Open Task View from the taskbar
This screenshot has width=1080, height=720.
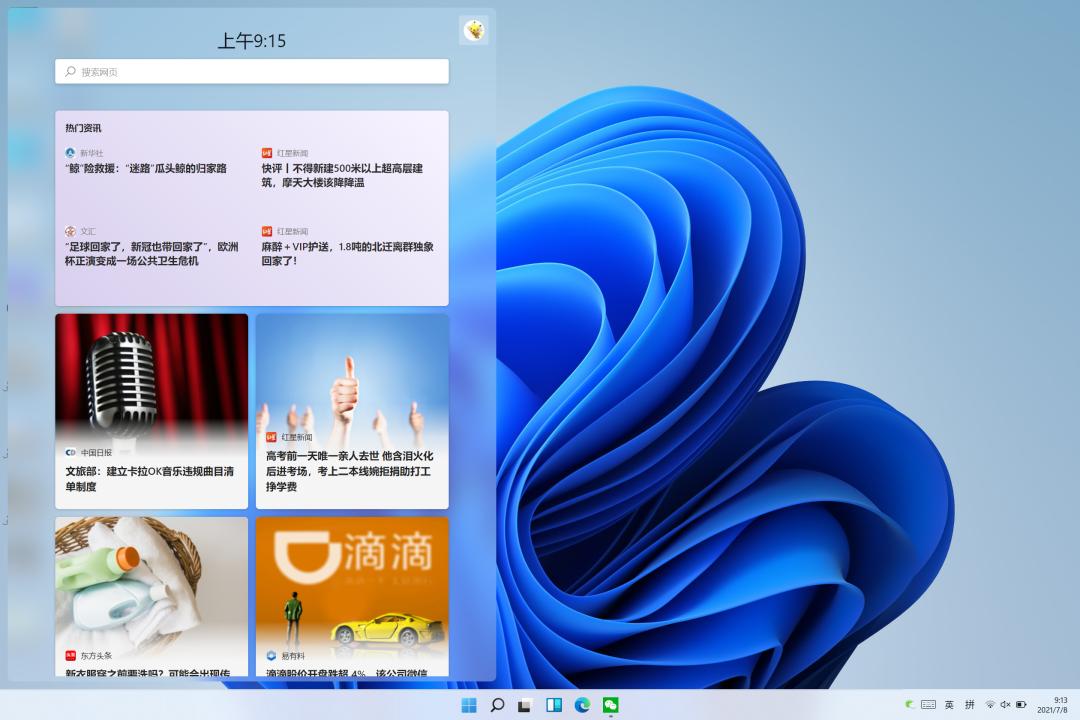(x=524, y=705)
